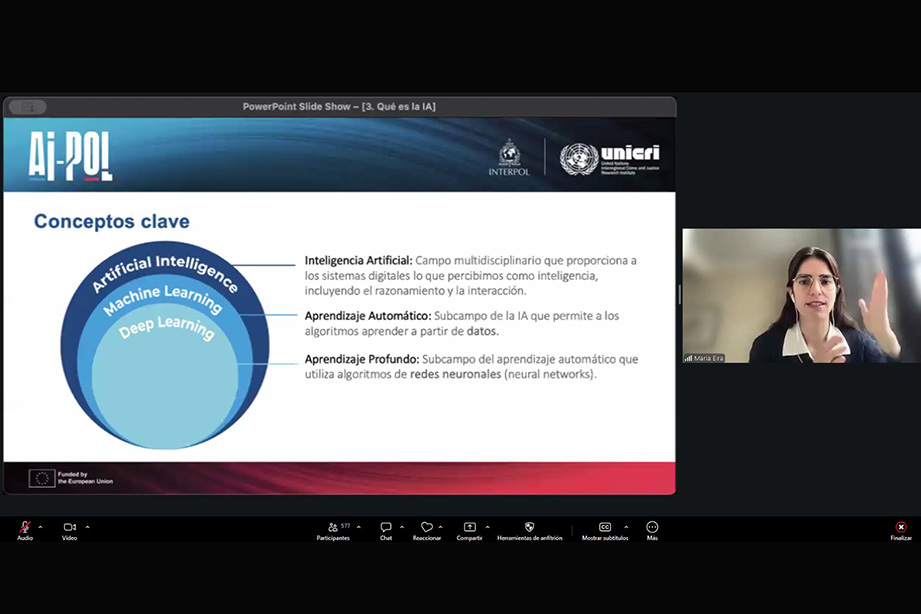Click the Reaccionar heart icon
The image size is (921, 614).
tap(427, 527)
